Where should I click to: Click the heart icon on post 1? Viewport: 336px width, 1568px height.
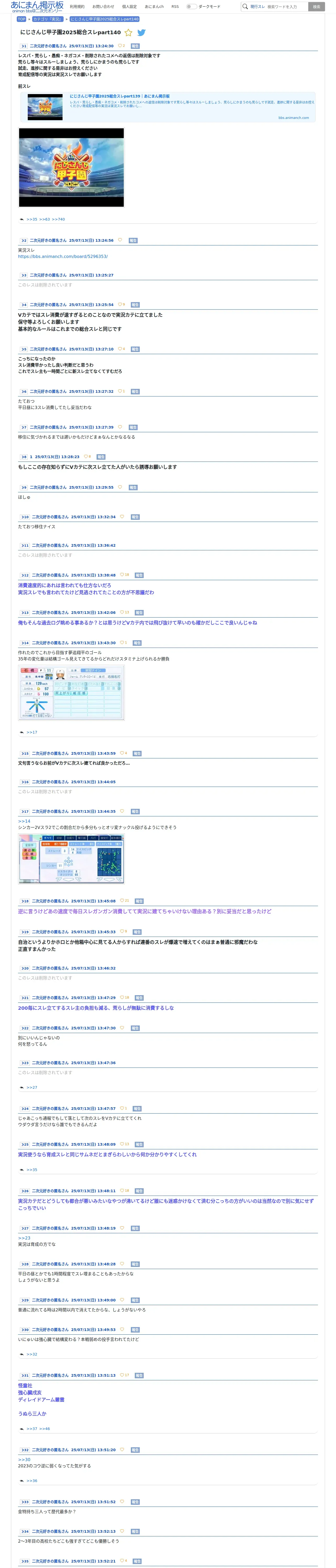point(120,46)
